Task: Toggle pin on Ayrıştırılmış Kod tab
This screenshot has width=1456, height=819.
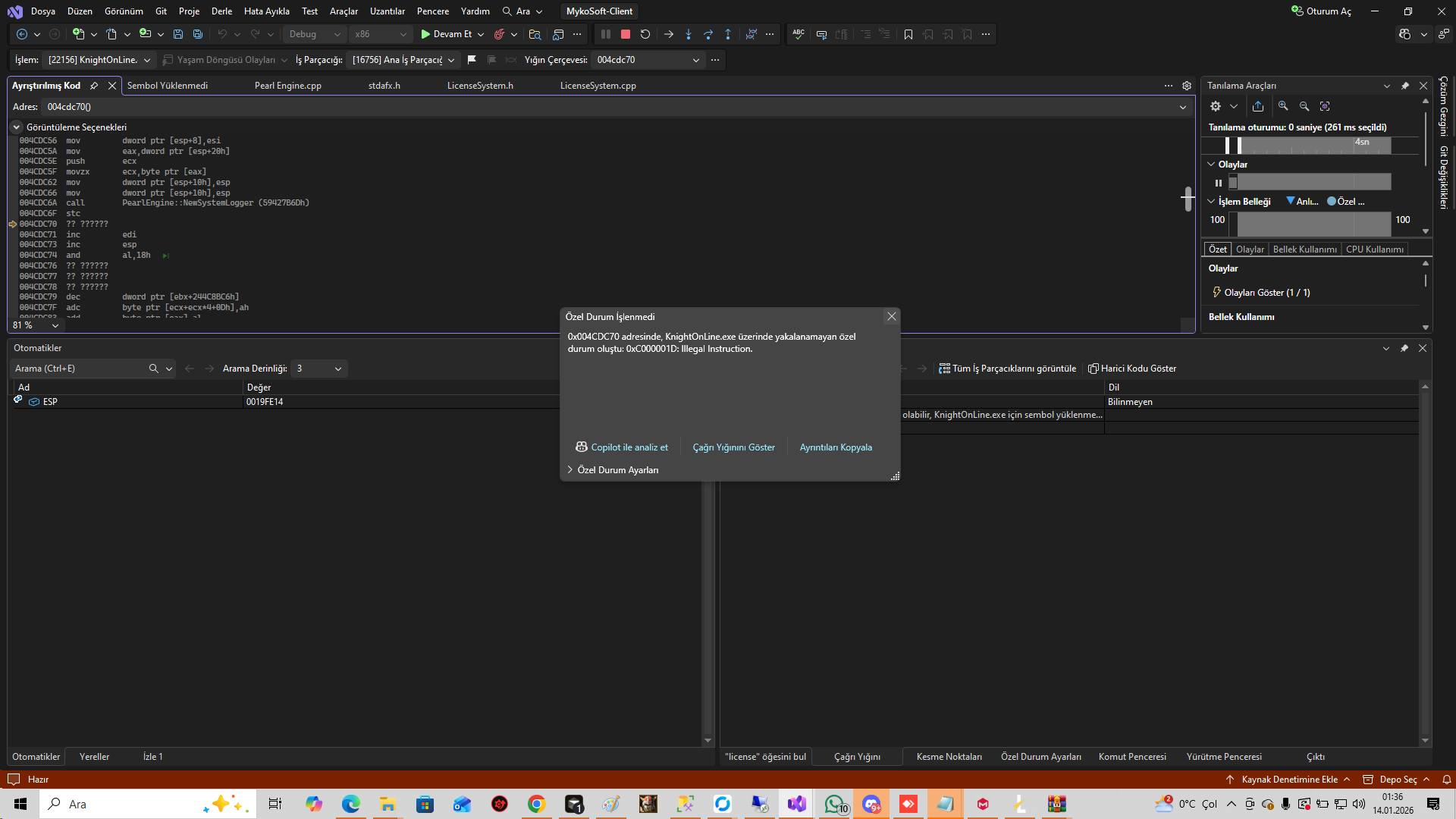Action: [x=94, y=86]
